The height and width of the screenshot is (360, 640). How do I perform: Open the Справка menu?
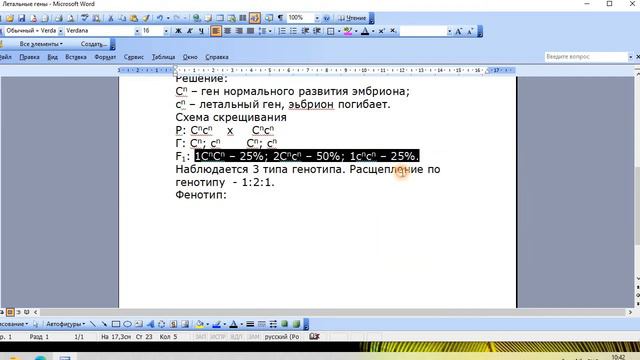click(x=217, y=57)
